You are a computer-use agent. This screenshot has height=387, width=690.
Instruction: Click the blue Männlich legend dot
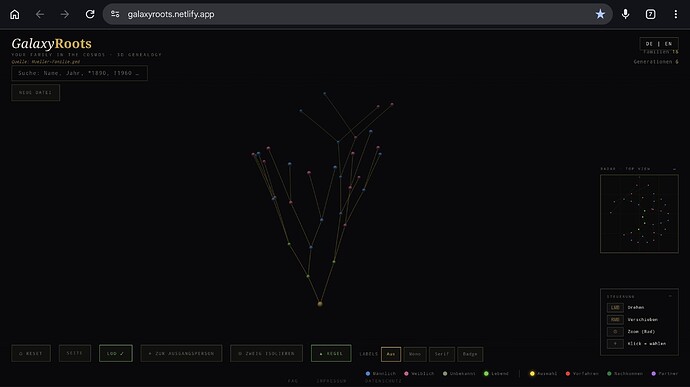tap(368, 373)
